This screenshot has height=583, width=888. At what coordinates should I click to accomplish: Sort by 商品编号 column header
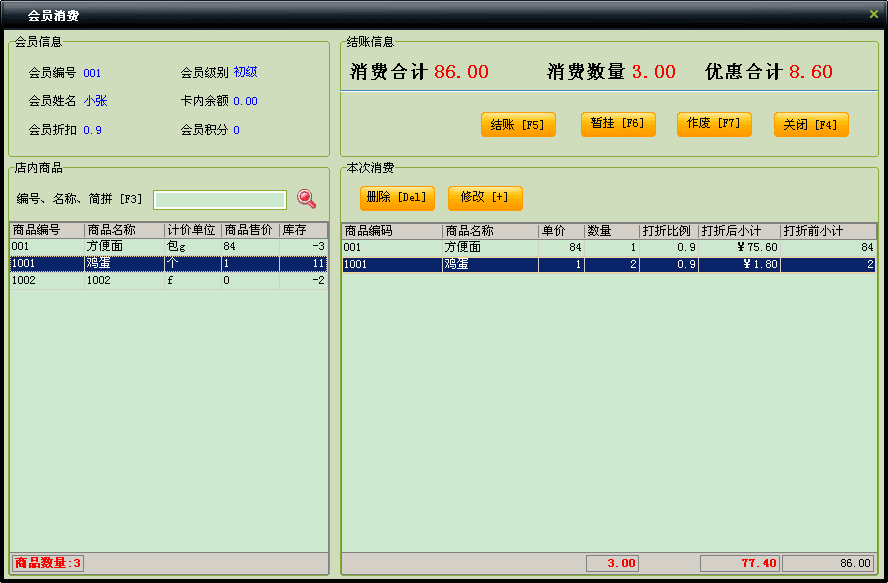tap(47, 230)
